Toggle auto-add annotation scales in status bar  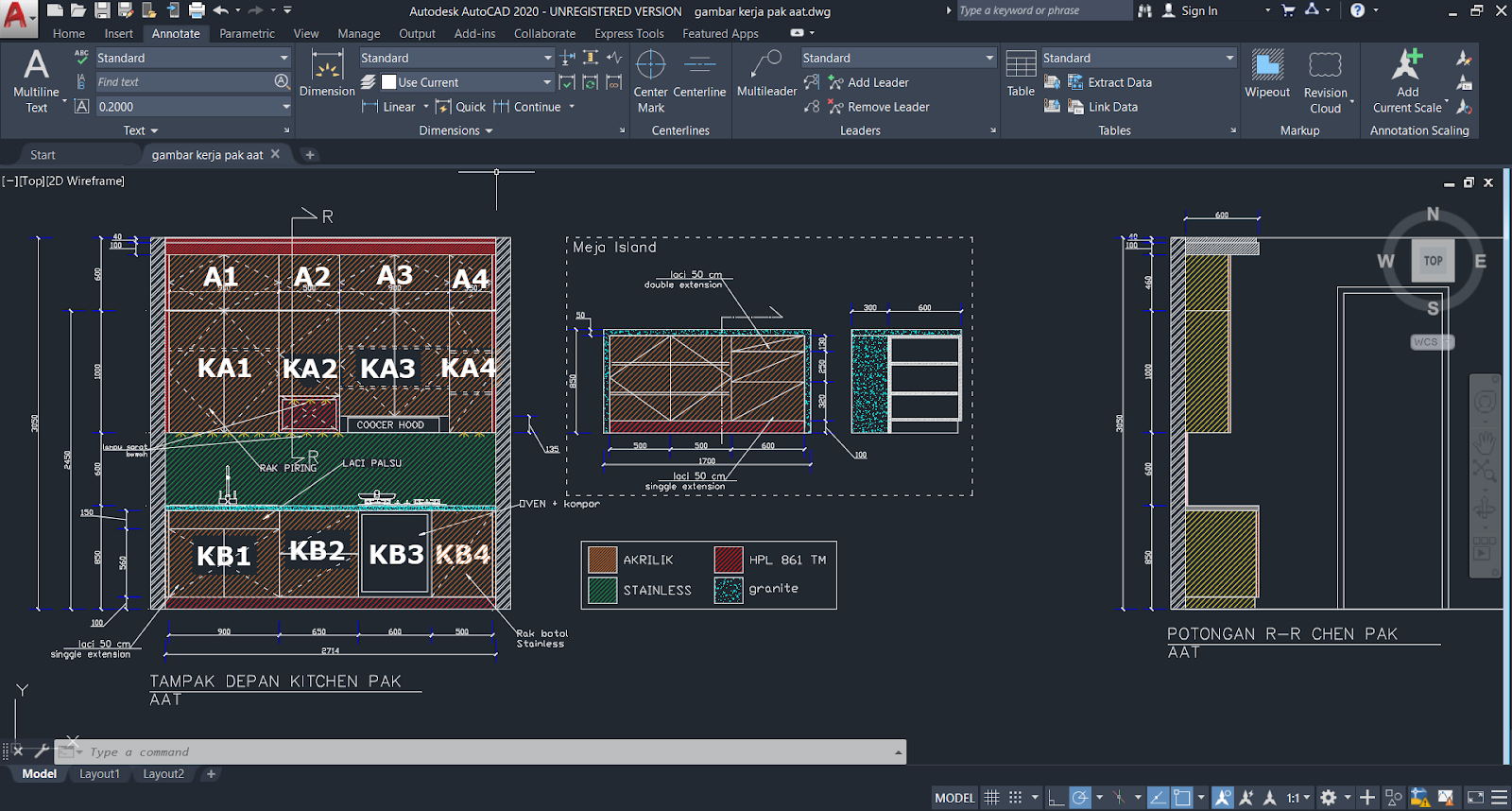pyautogui.click(x=1246, y=798)
